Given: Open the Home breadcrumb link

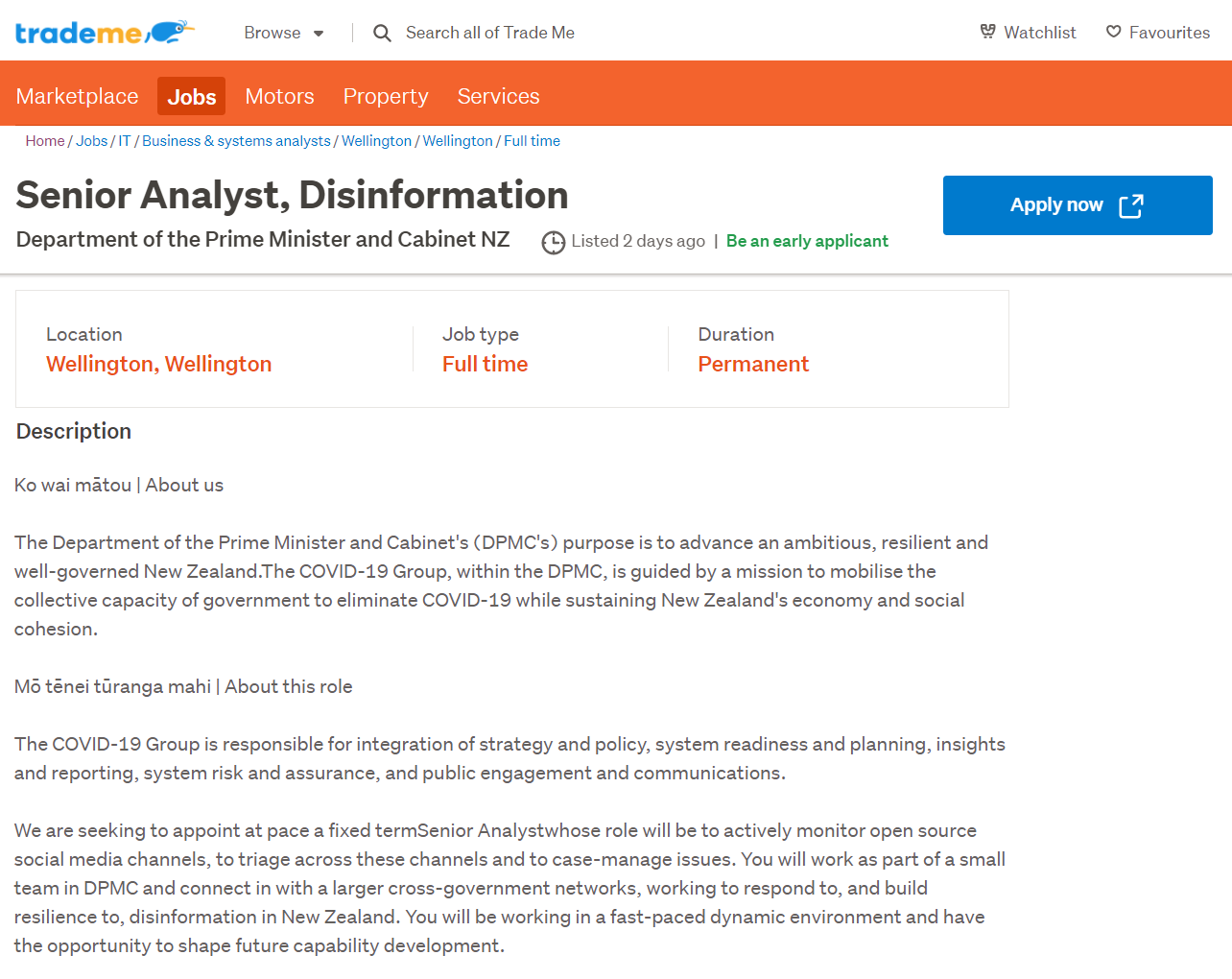Looking at the screenshot, I should point(45,141).
